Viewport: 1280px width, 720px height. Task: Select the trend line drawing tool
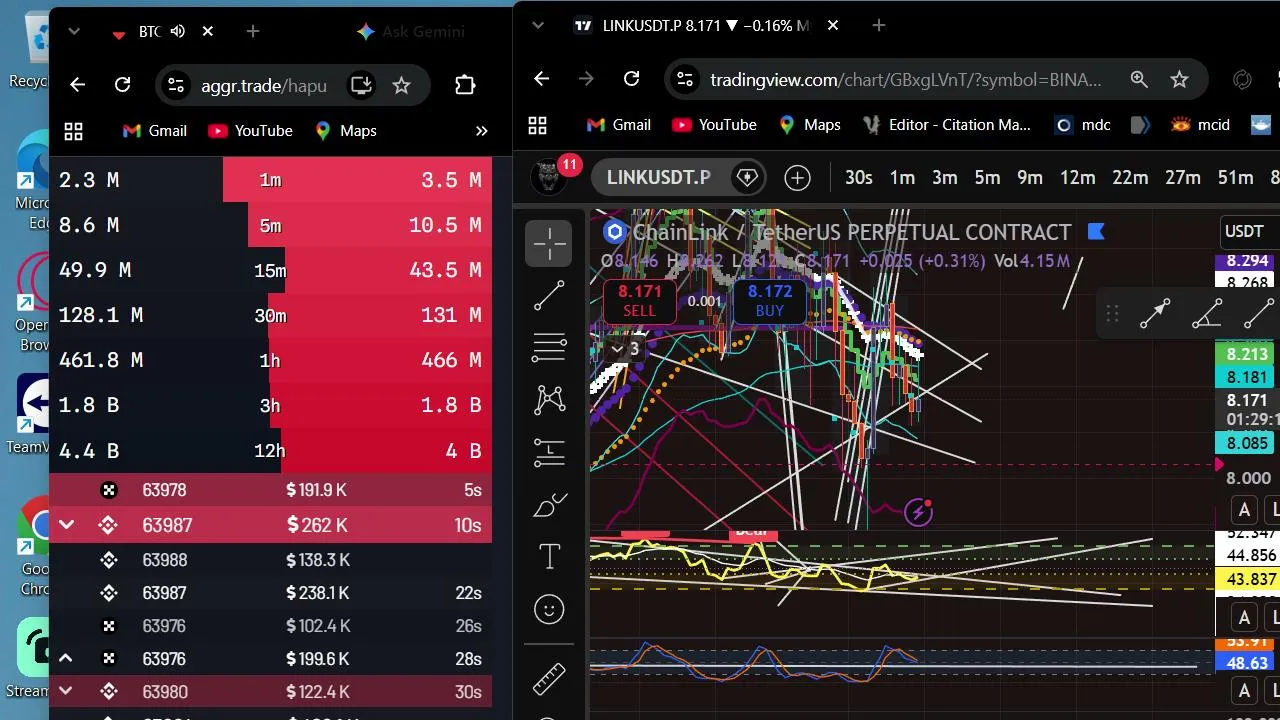pyautogui.click(x=549, y=295)
